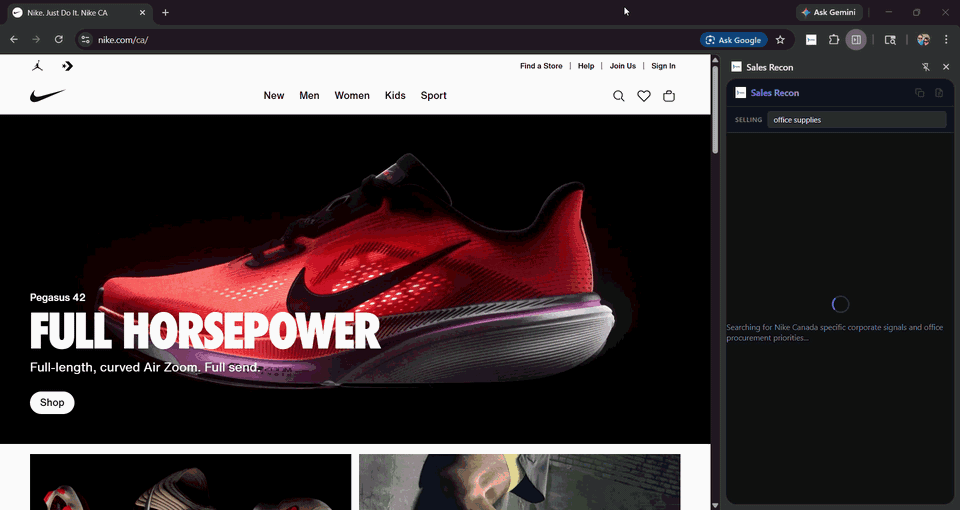Click the 'Full-length, curved Air Zoom' tagline
This screenshot has height=510, width=960.
(145, 367)
